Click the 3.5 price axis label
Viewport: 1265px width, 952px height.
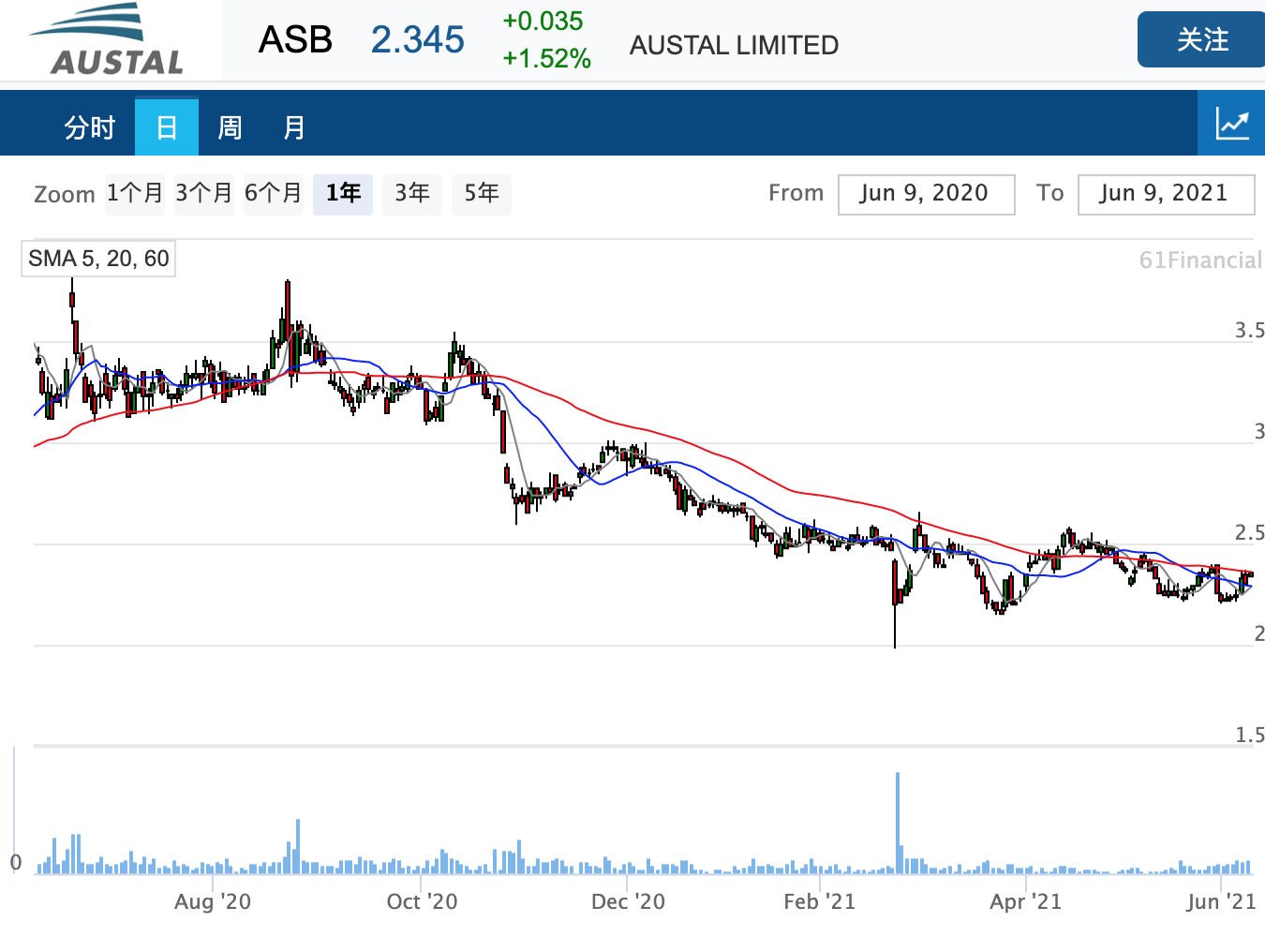1249,330
